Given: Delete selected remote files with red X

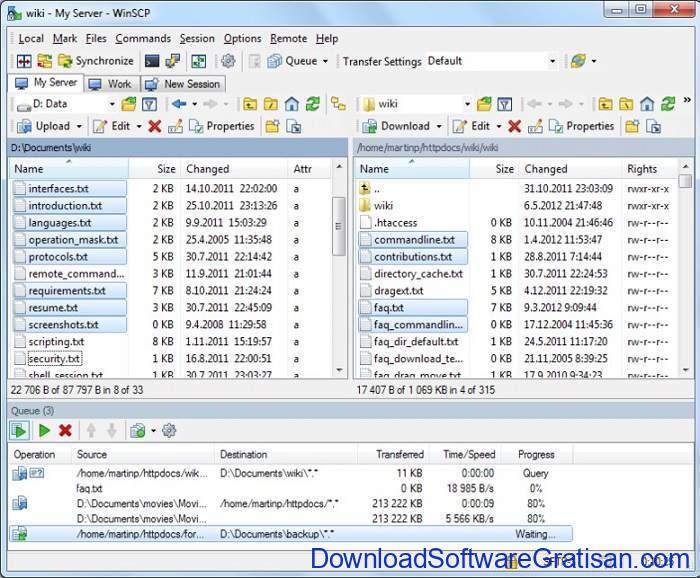Looking at the screenshot, I should pyautogui.click(x=514, y=127).
